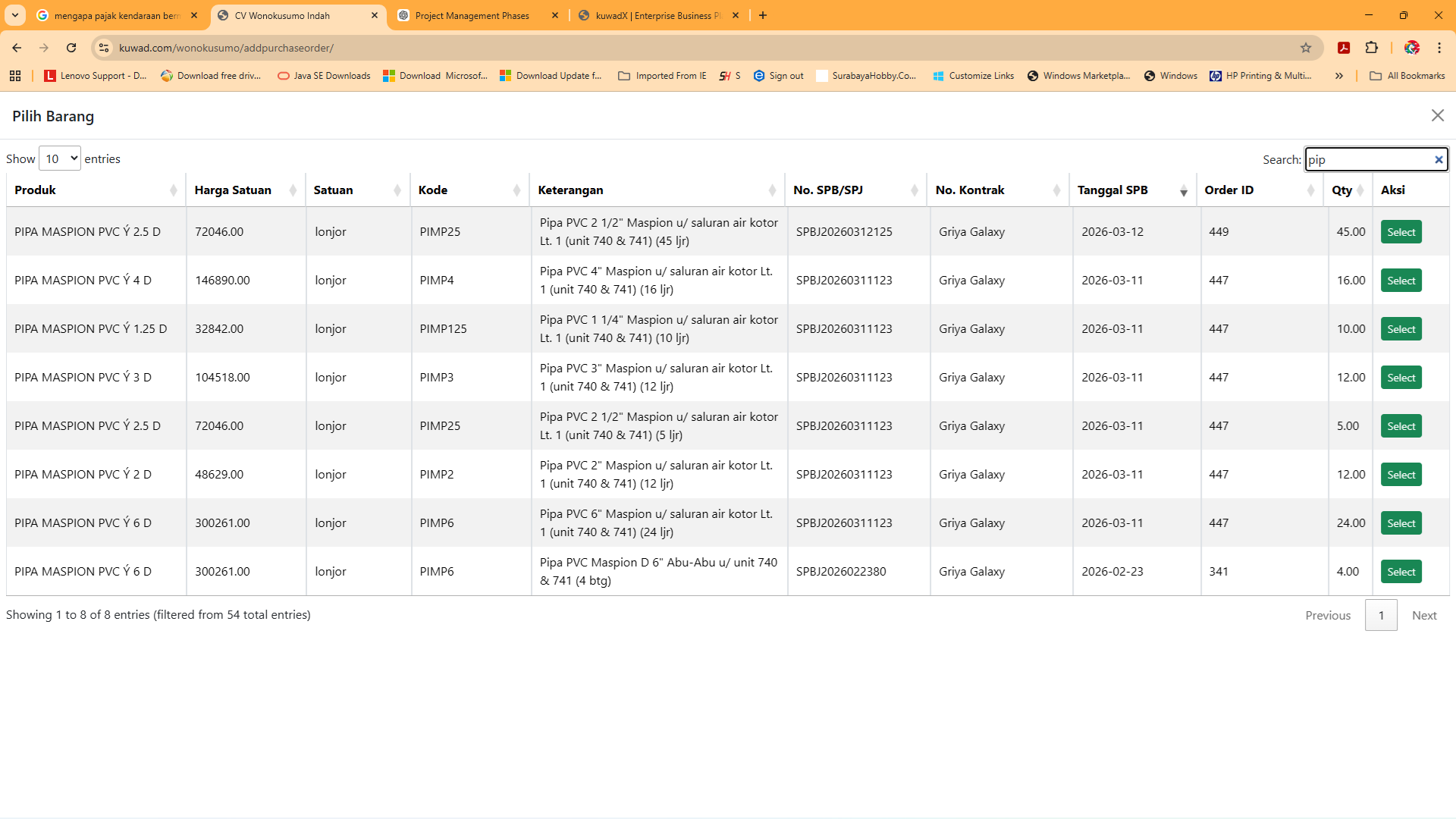Expand the tab search dropdown arrow
Image resolution: width=1456 pixels, height=819 pixels.
click(x=15, y=15)
